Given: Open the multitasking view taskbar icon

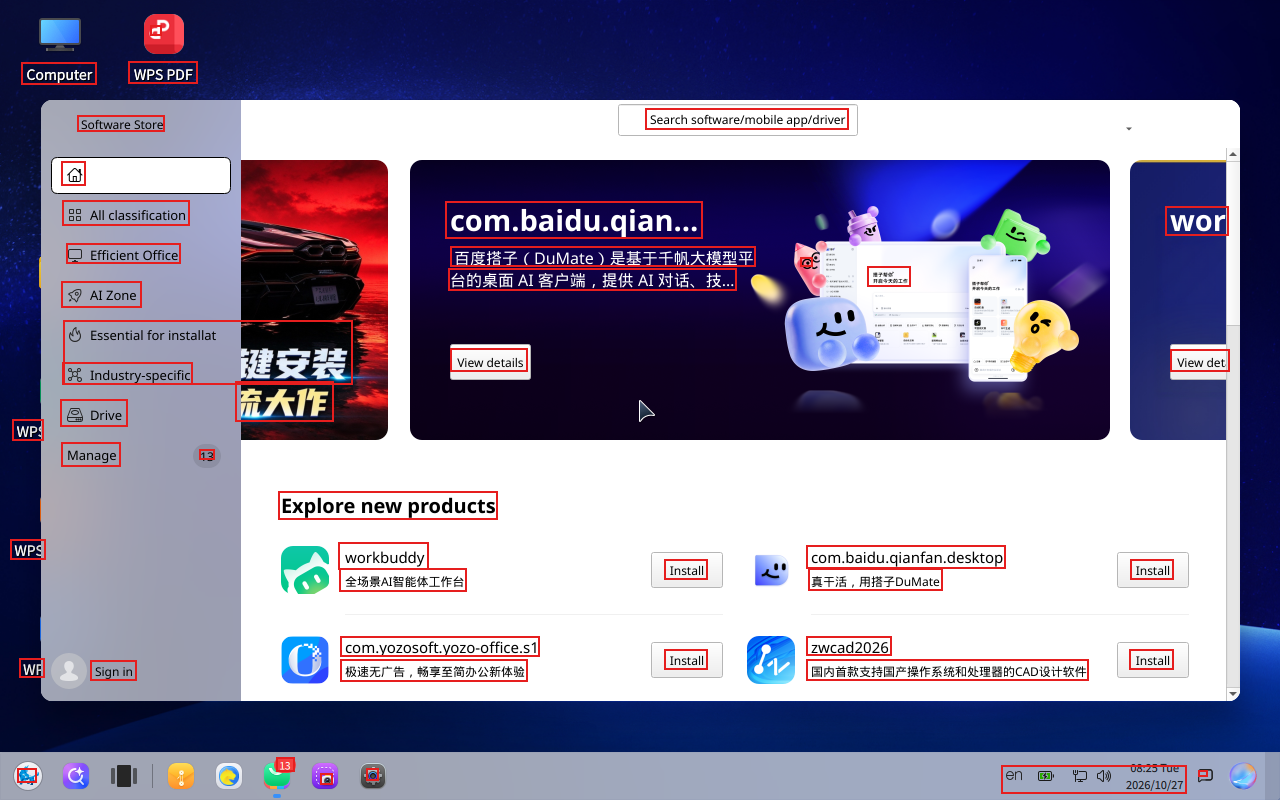Looking at the screenshot, I should coord(124,776).
